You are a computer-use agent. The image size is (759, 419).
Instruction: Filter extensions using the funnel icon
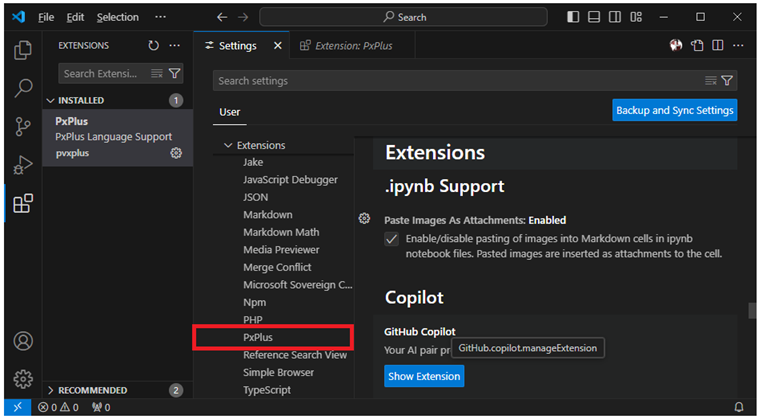(175, 74)
